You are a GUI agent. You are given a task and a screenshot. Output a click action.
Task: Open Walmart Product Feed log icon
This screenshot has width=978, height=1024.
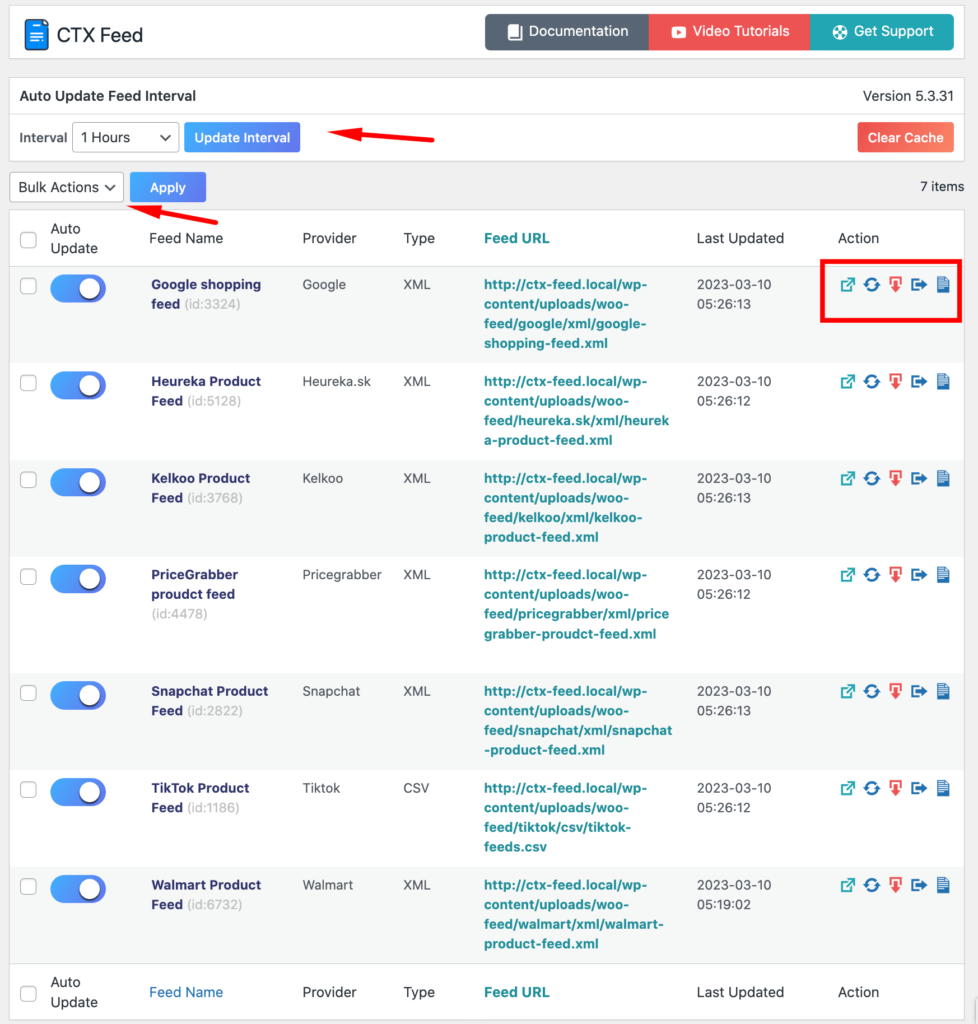pyautogui.click(x=943, y=884)
